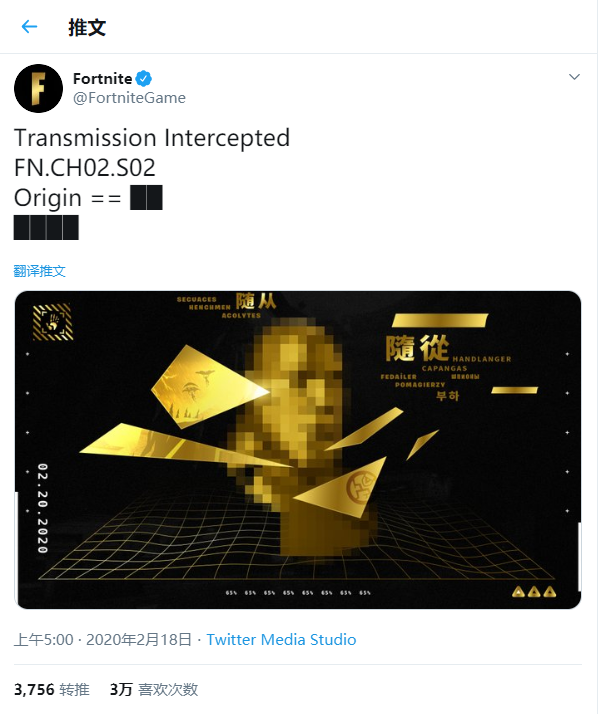Click the handprint emblem in the image corner
Screen dimensions: 598x714
pos(53,322)
